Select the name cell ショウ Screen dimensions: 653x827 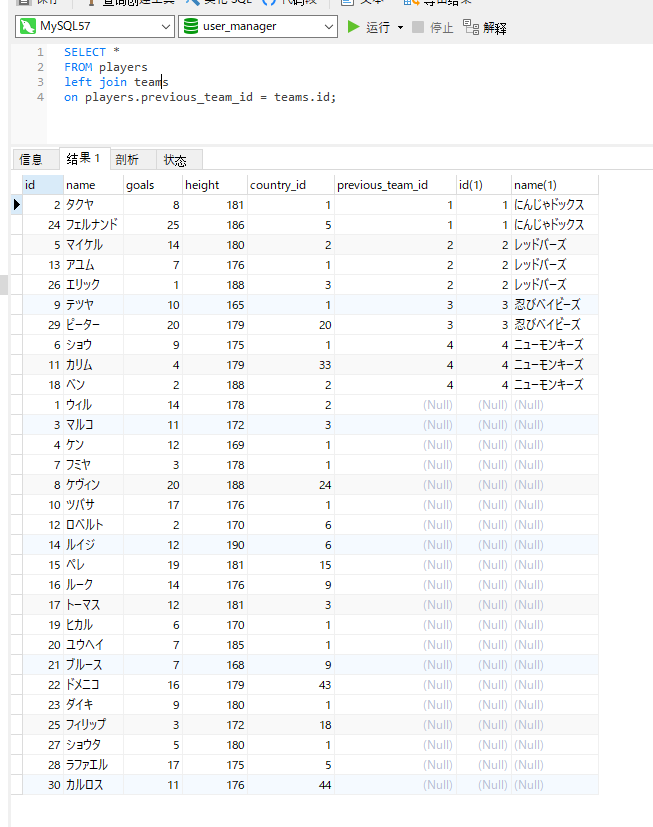tap(93, 345)
